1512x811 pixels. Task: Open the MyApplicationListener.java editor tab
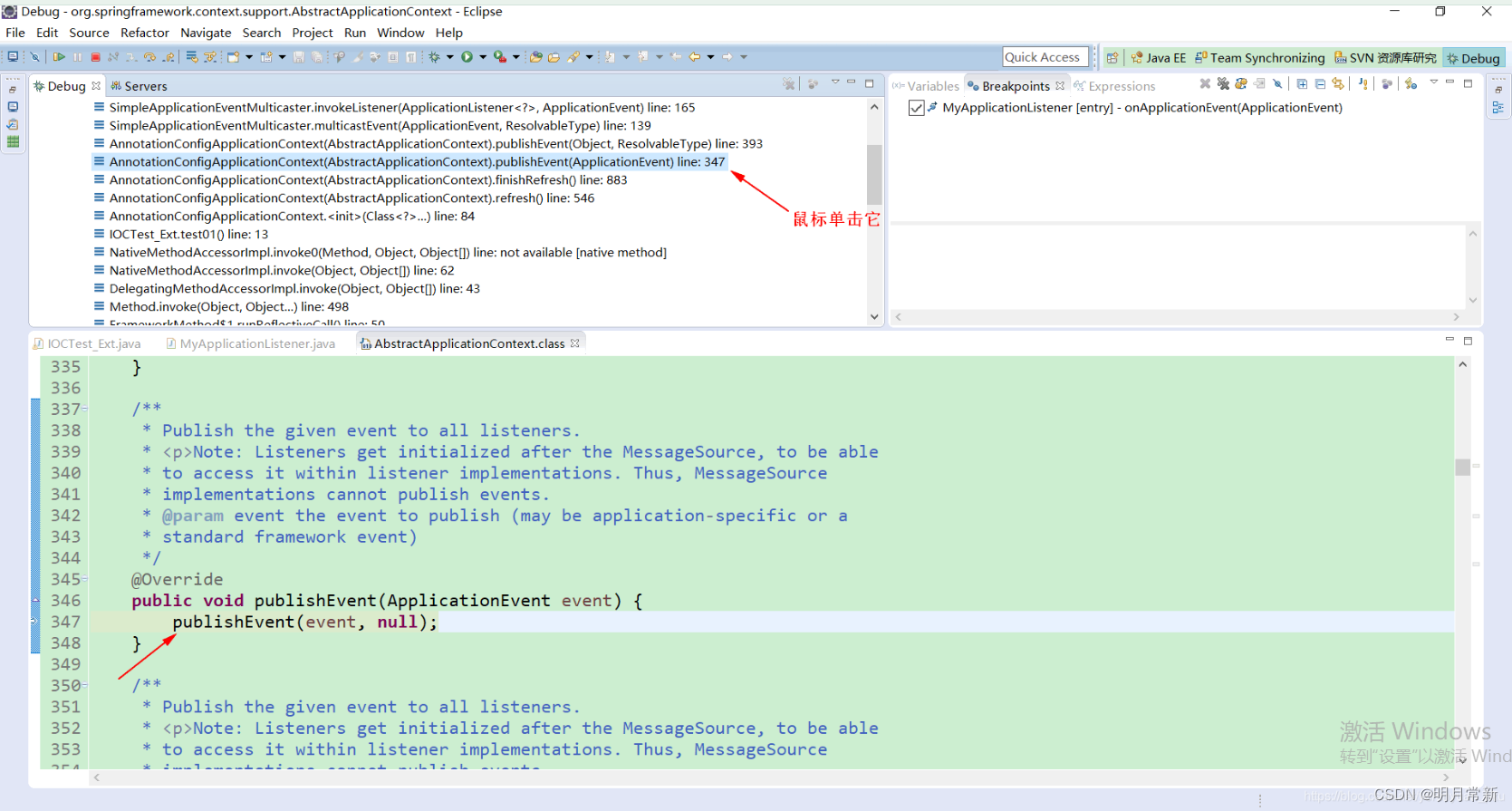251,343
